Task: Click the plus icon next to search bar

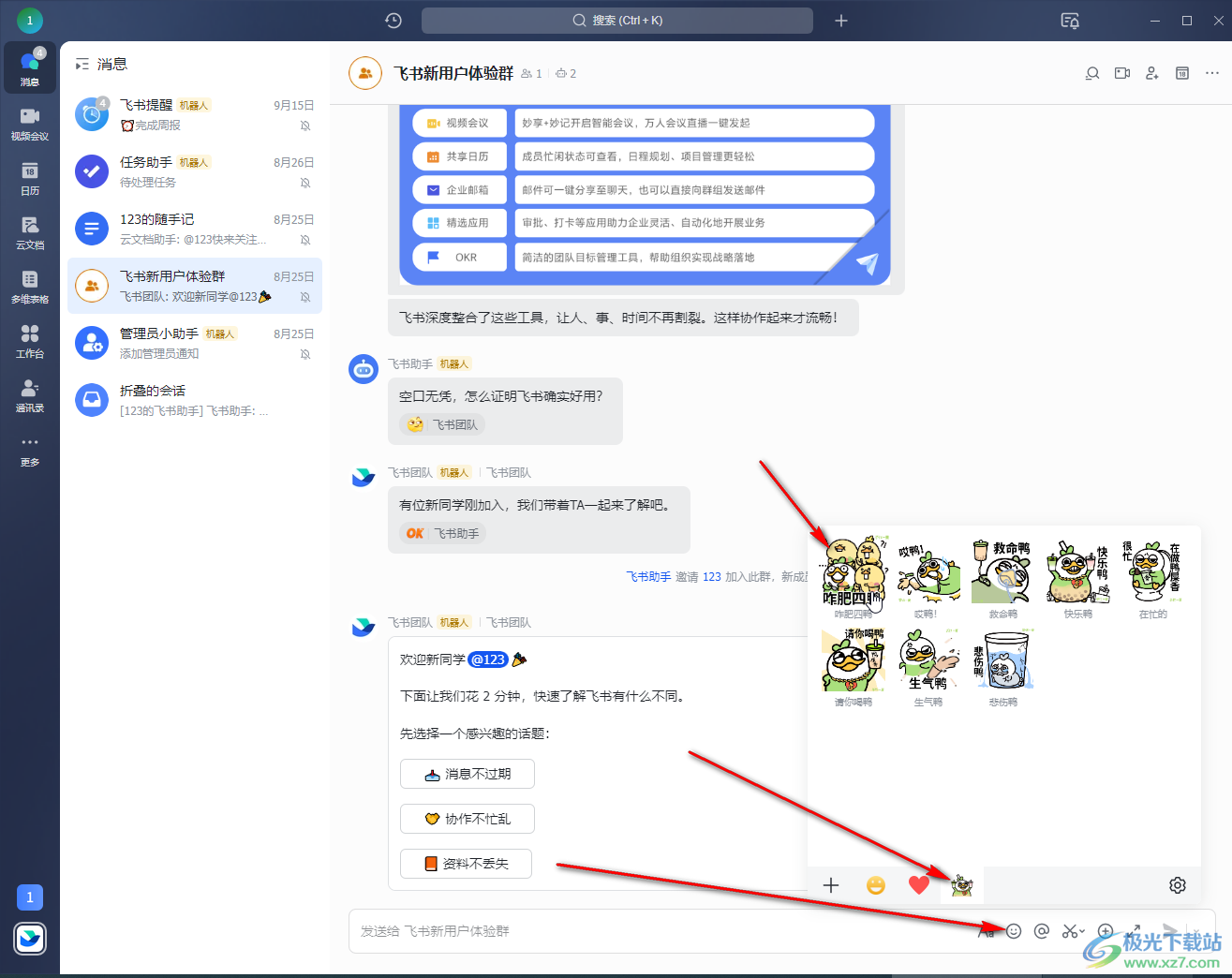Action: (841, 21)
